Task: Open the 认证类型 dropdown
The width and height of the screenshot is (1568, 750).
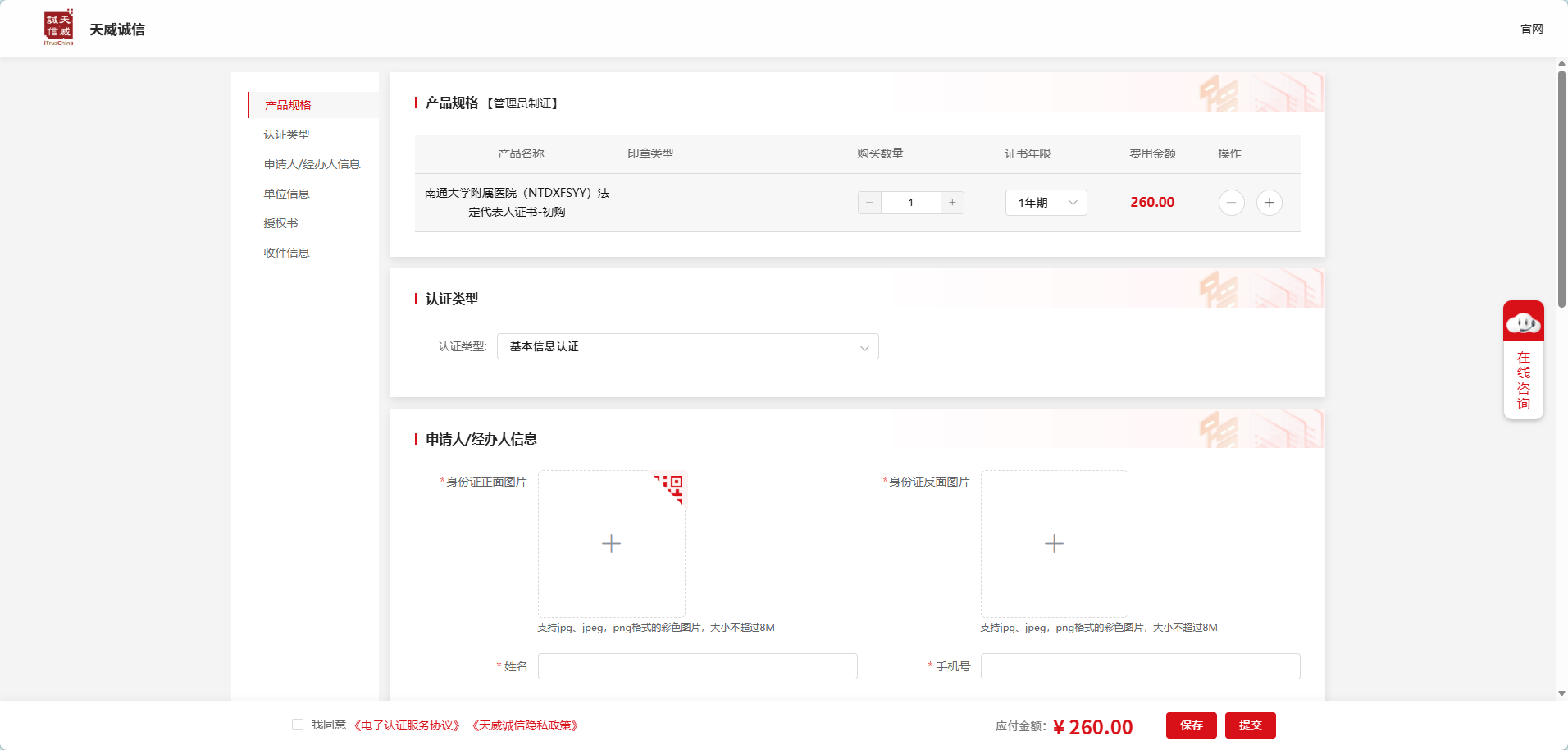Action: (x=687, y=346)
